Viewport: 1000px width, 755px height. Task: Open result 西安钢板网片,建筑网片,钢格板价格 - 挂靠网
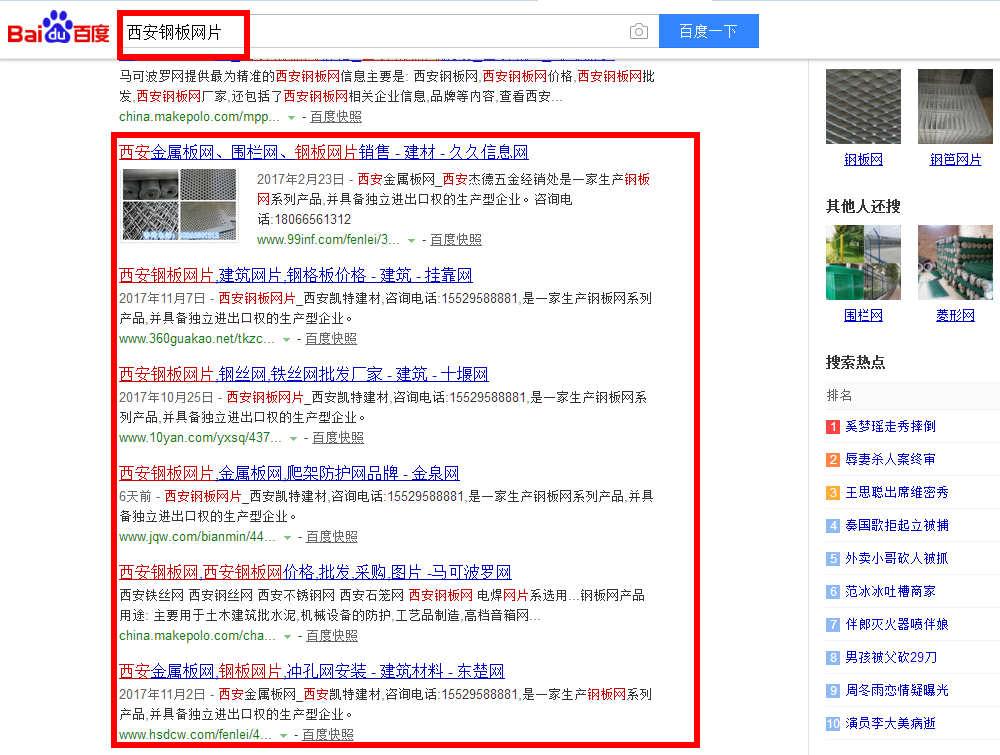296,275
